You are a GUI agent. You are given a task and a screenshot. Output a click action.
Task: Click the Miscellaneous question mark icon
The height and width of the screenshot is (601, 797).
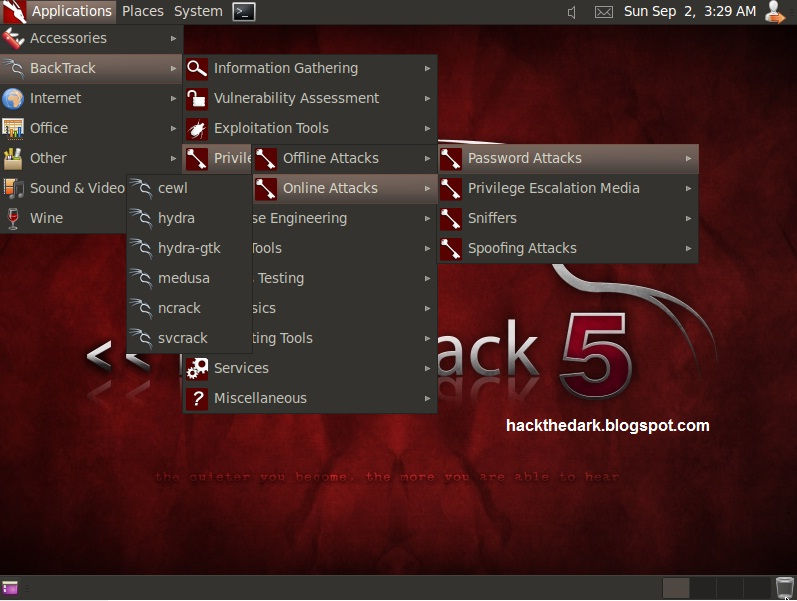click(x=197, y=398)
